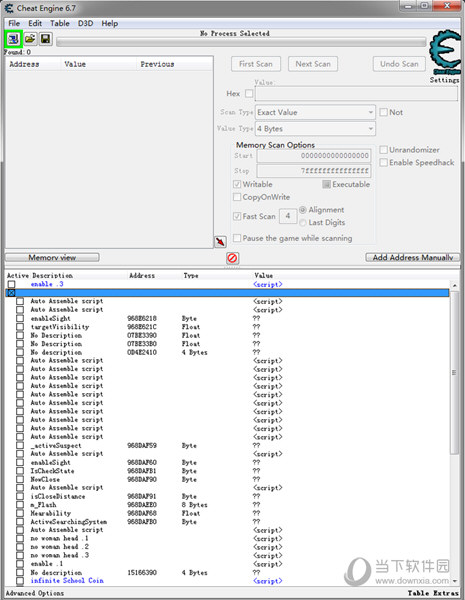Click the save floppy disk icon
Image resolution: width=465 pixels, height=600 pixels.
click(46, 39)
